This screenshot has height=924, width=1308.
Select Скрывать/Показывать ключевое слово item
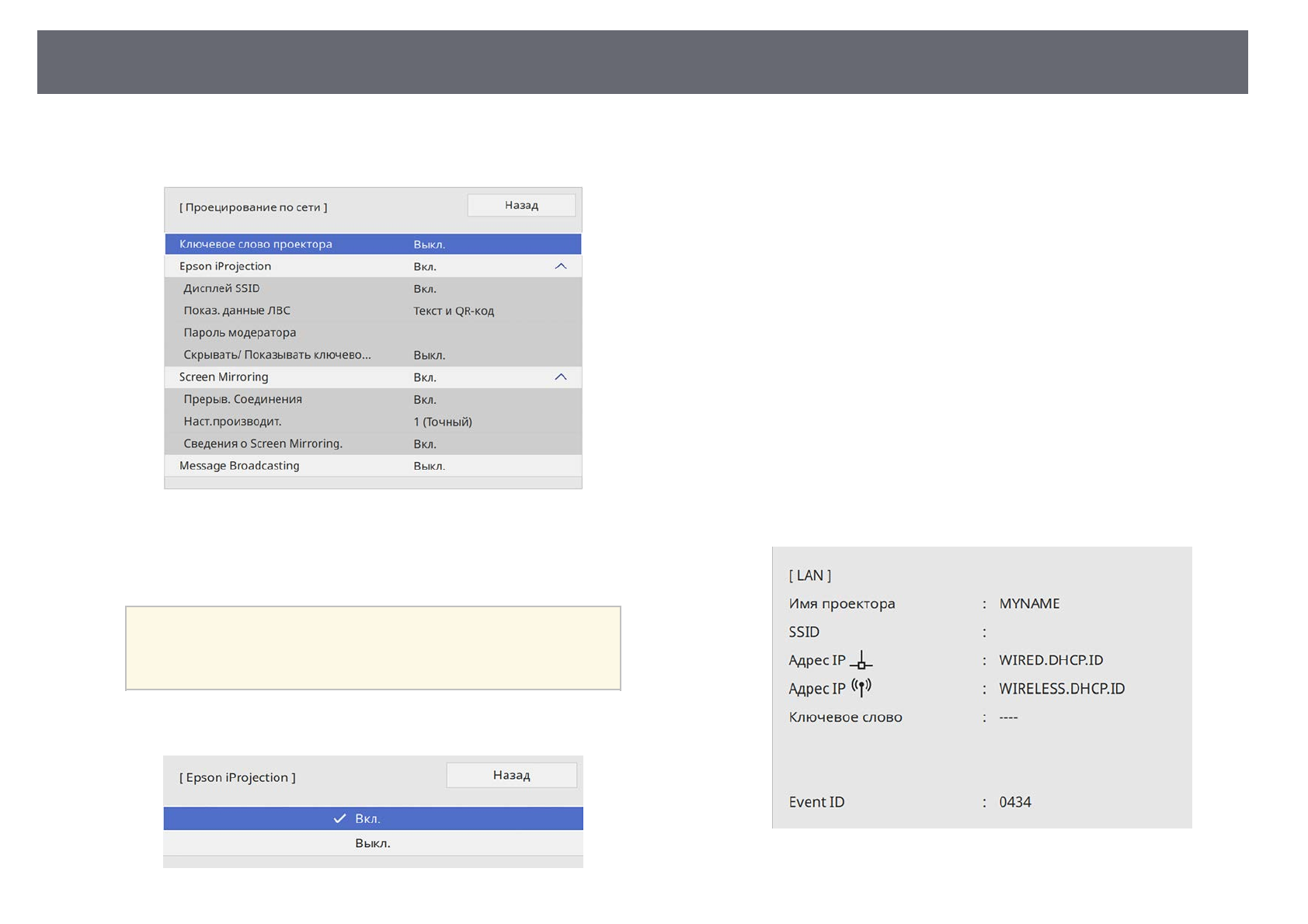click(x=373, y=355)
